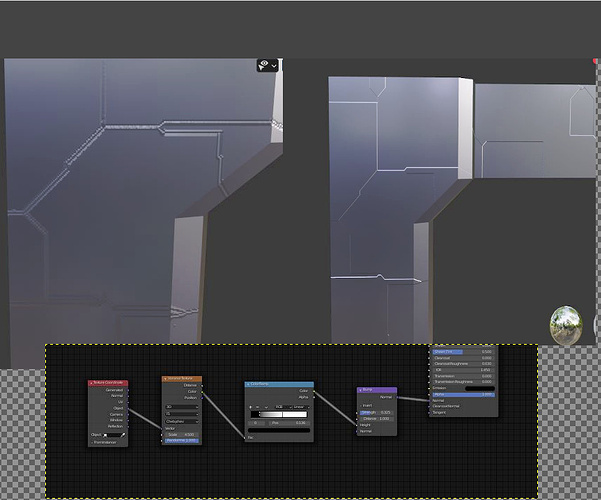The image size is (601, 500).
Task: Click the black Emission color swatch
Action: [480, 388]
